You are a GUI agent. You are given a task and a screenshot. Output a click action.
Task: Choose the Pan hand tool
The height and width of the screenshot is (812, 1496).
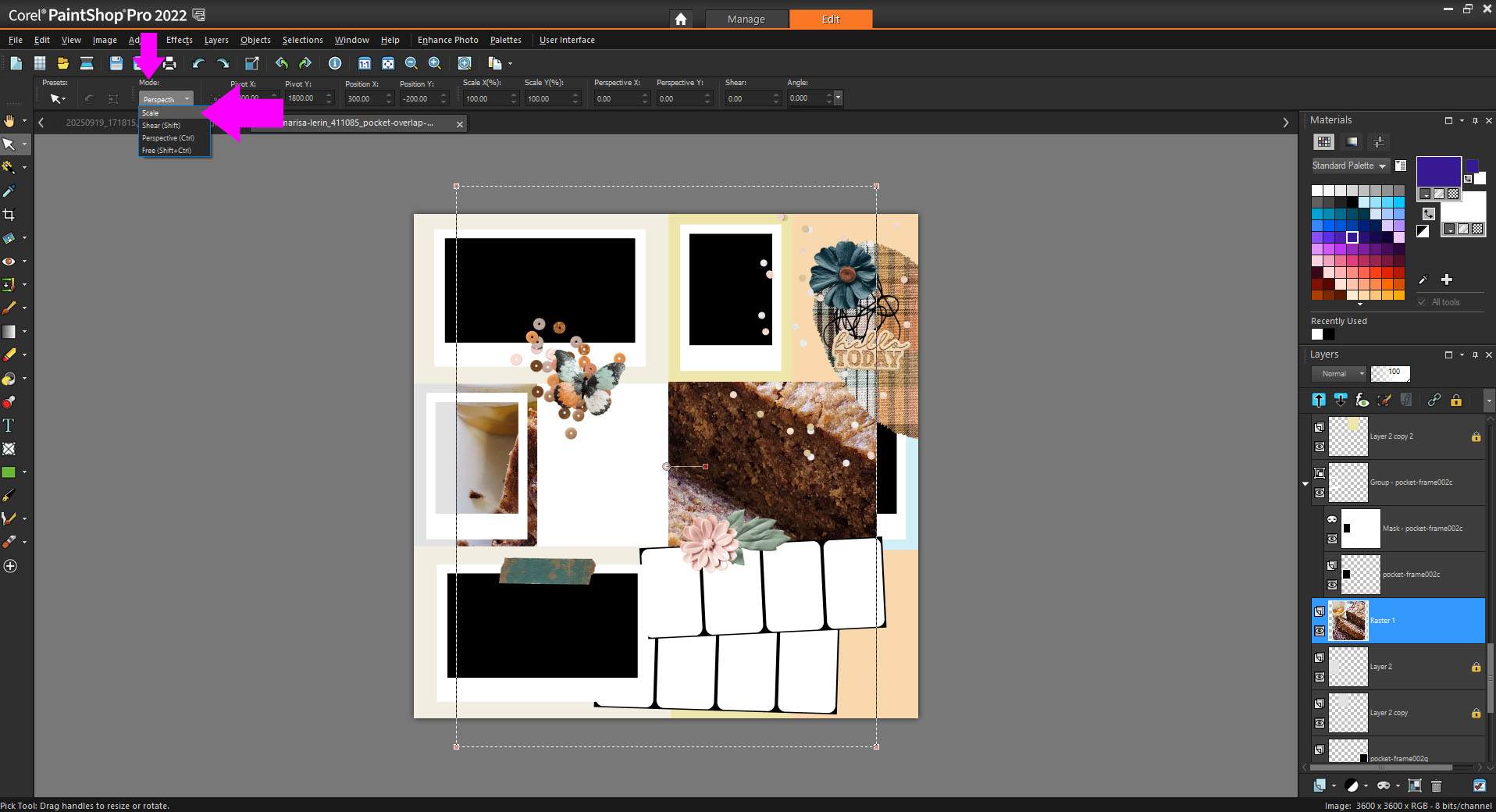click(9, 121)
